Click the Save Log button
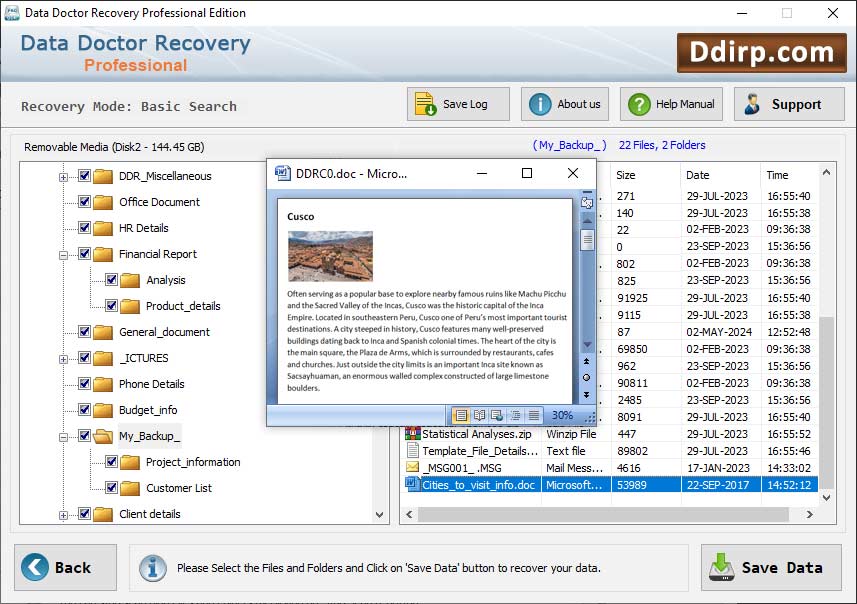 [x=458, y=104]
